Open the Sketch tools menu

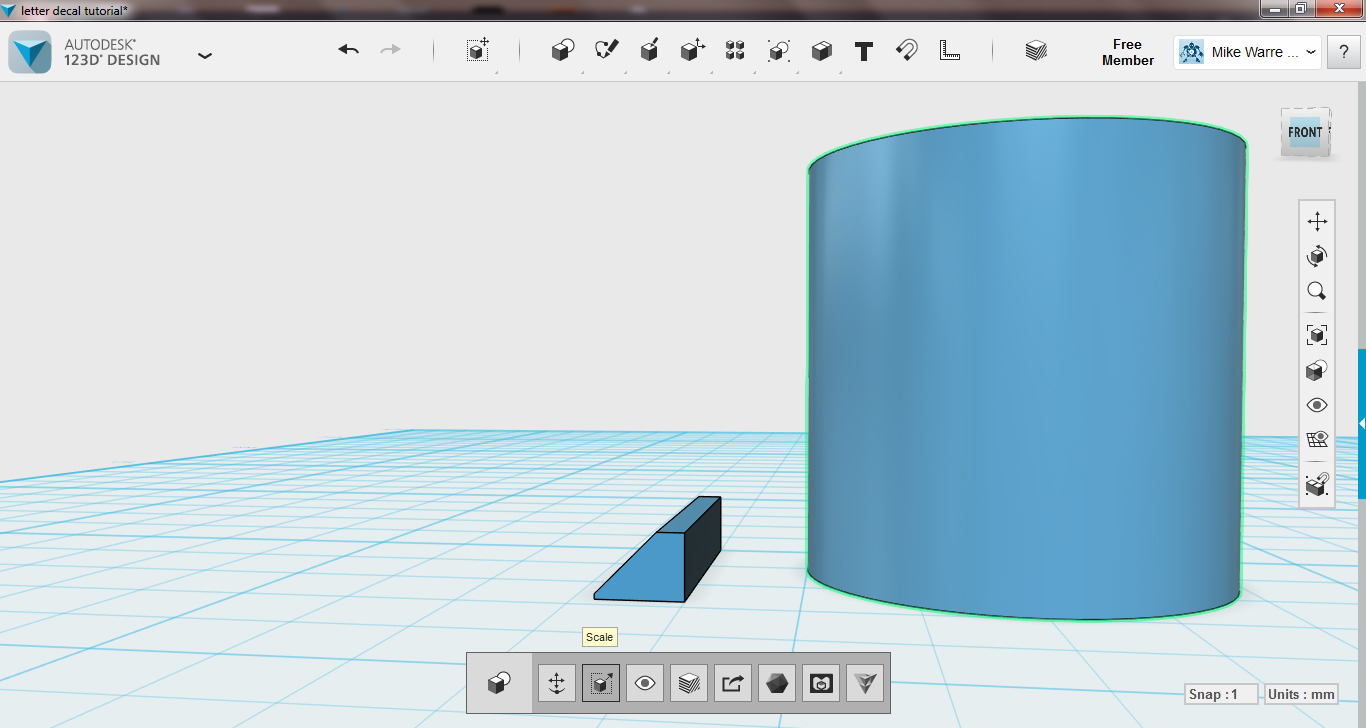coord(606,50)
